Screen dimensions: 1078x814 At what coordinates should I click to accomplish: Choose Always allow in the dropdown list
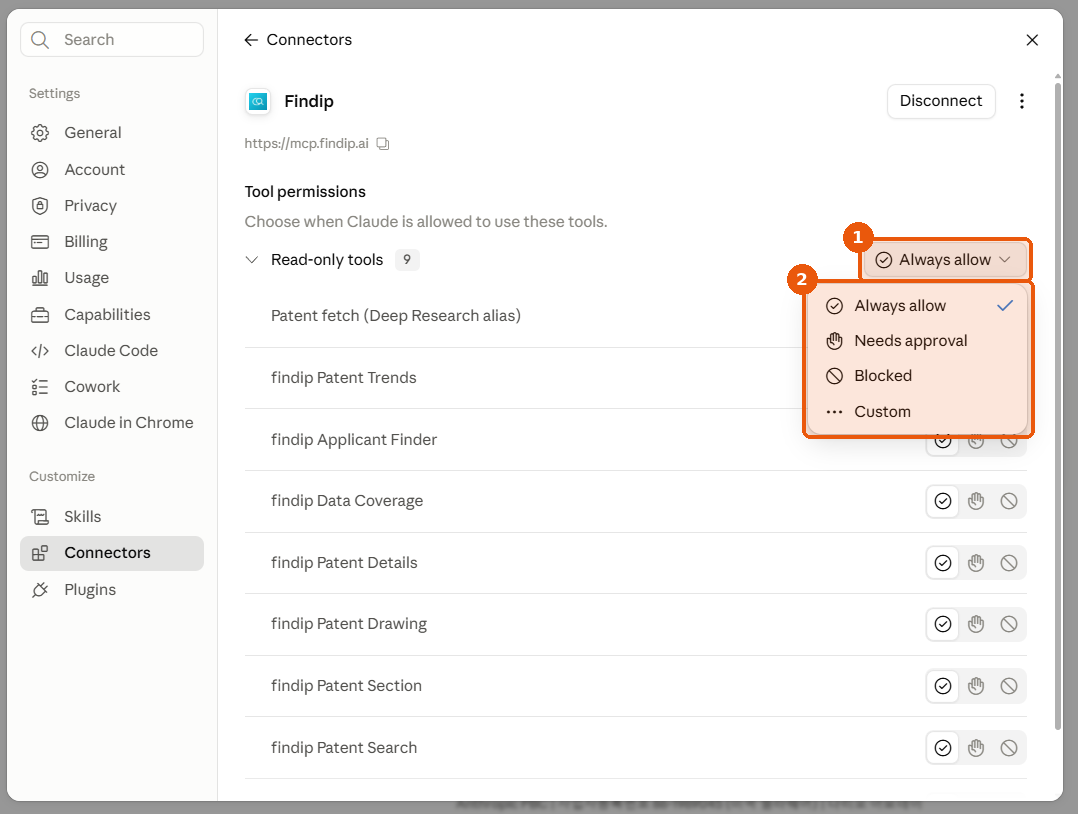coord(918,306)
